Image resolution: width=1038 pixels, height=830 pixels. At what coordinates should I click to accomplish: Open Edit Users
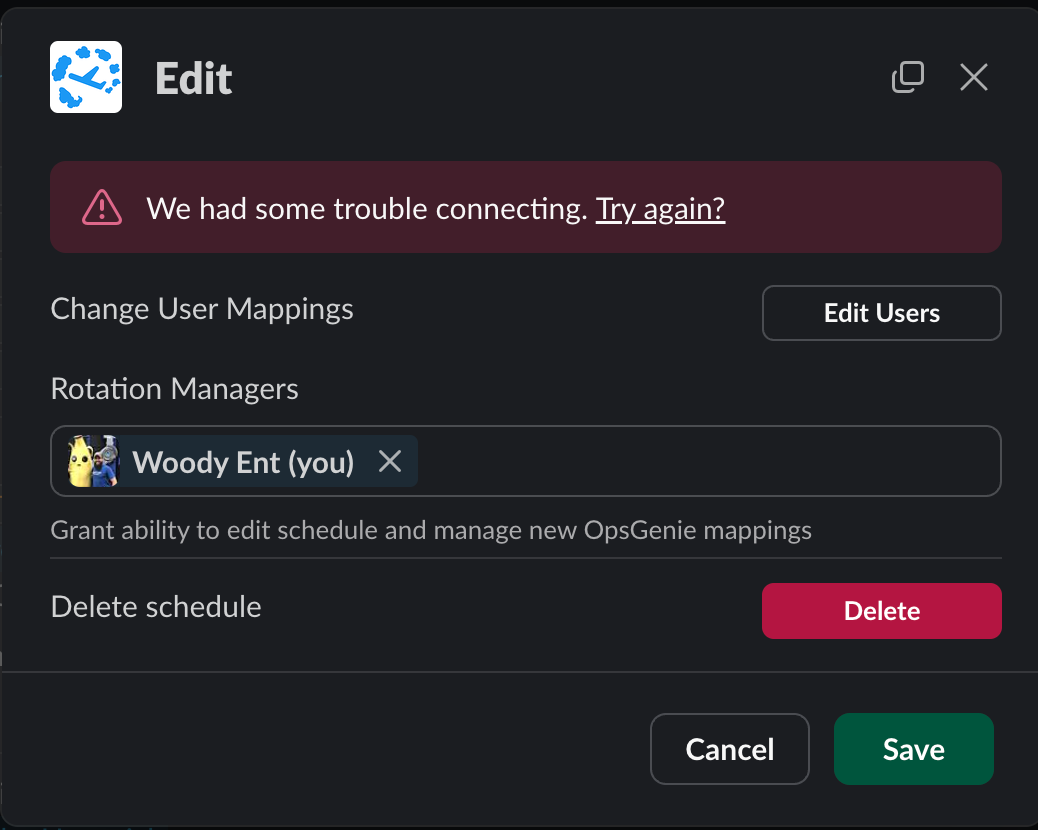[881, 313]
